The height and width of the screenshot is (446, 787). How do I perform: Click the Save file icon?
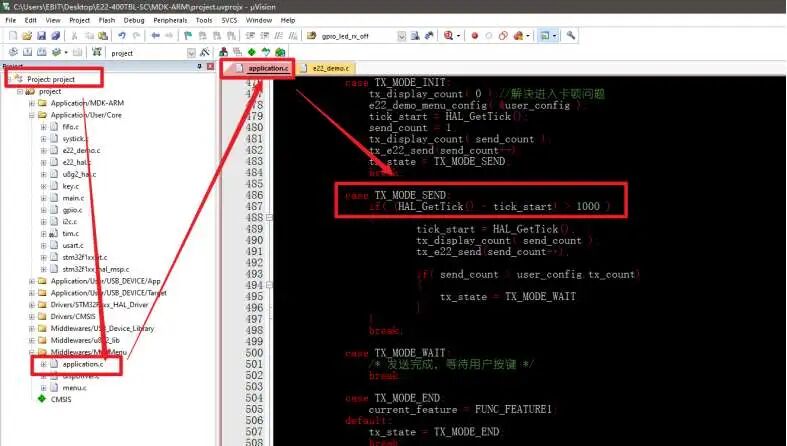[x=41, y=35]
